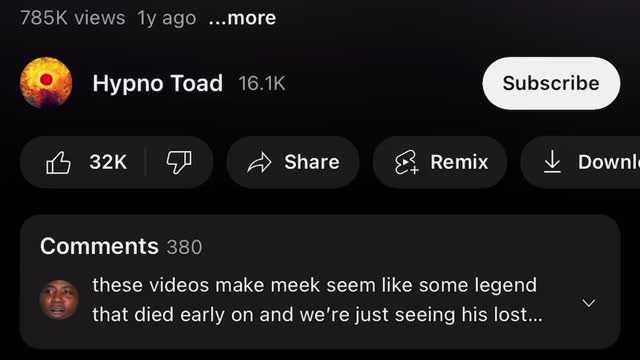Open Hypno Toad channel avatar

pos(46,83)
